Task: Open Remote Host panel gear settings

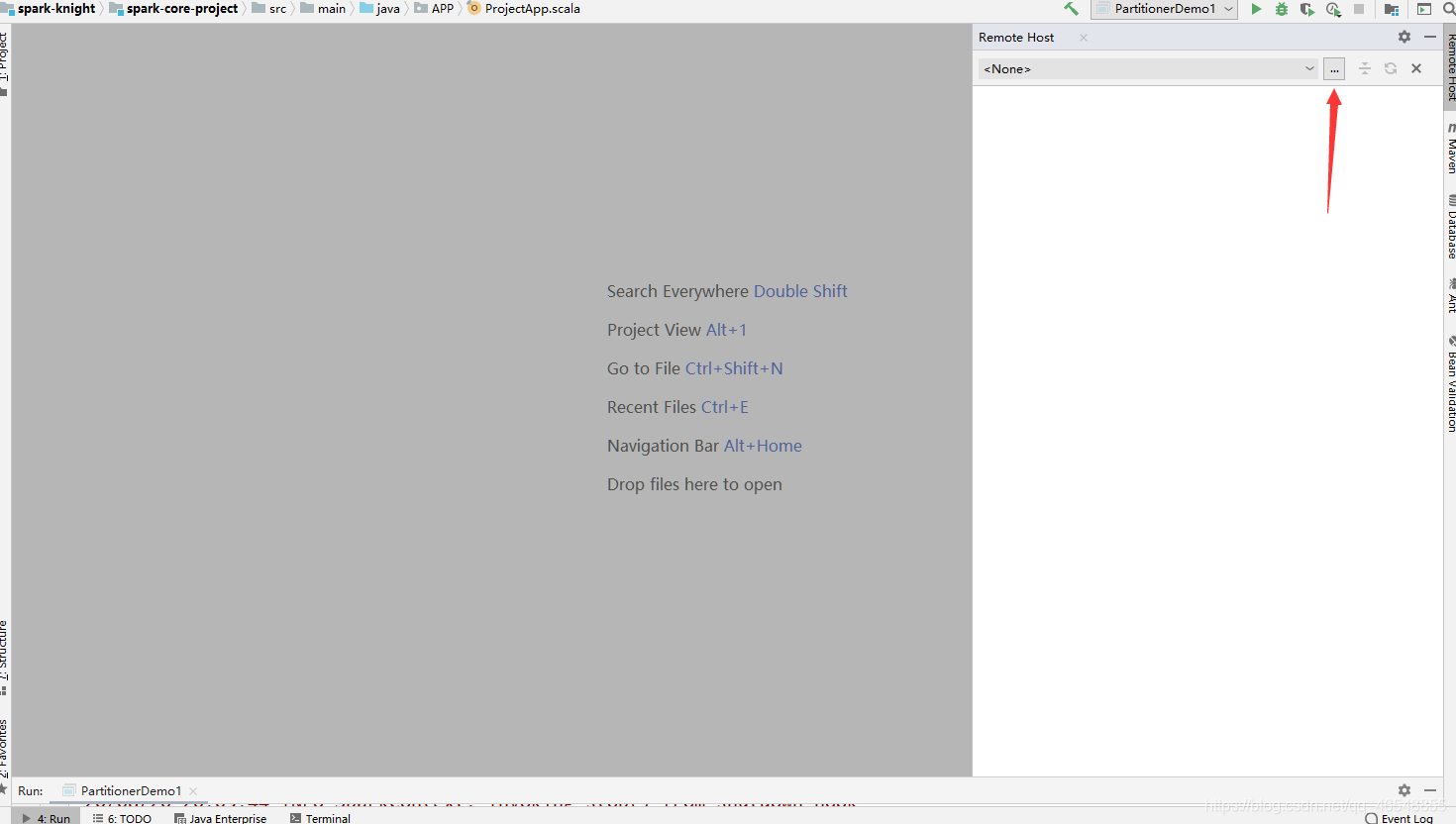Action: (1404, 37)
